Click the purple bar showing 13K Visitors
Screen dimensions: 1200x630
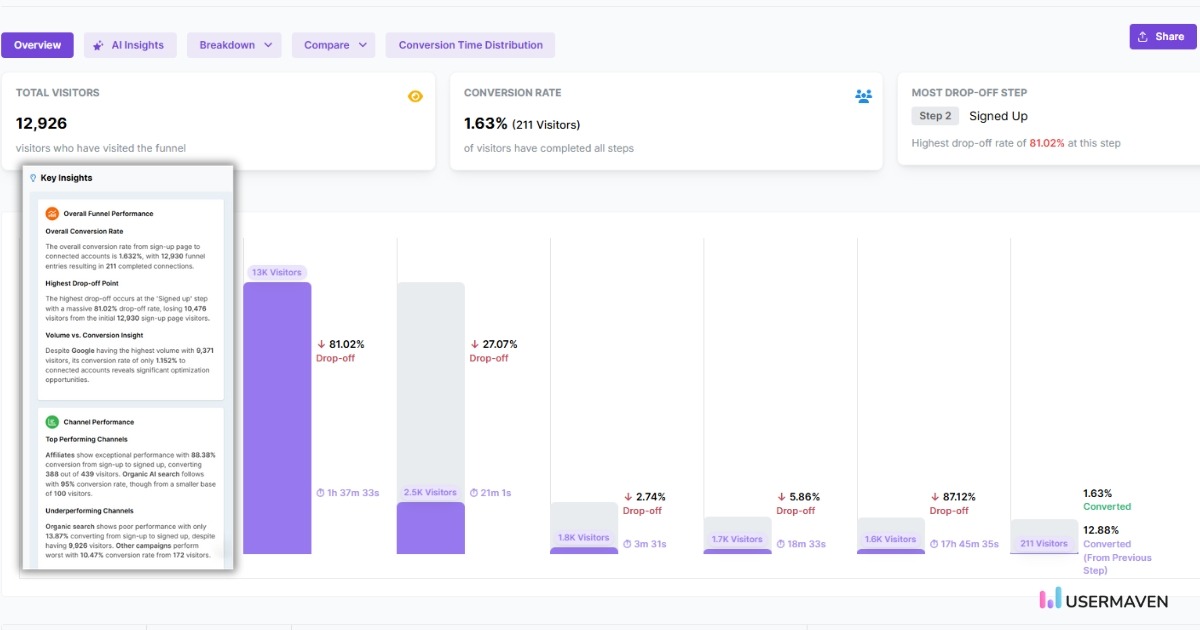point(277,420)
